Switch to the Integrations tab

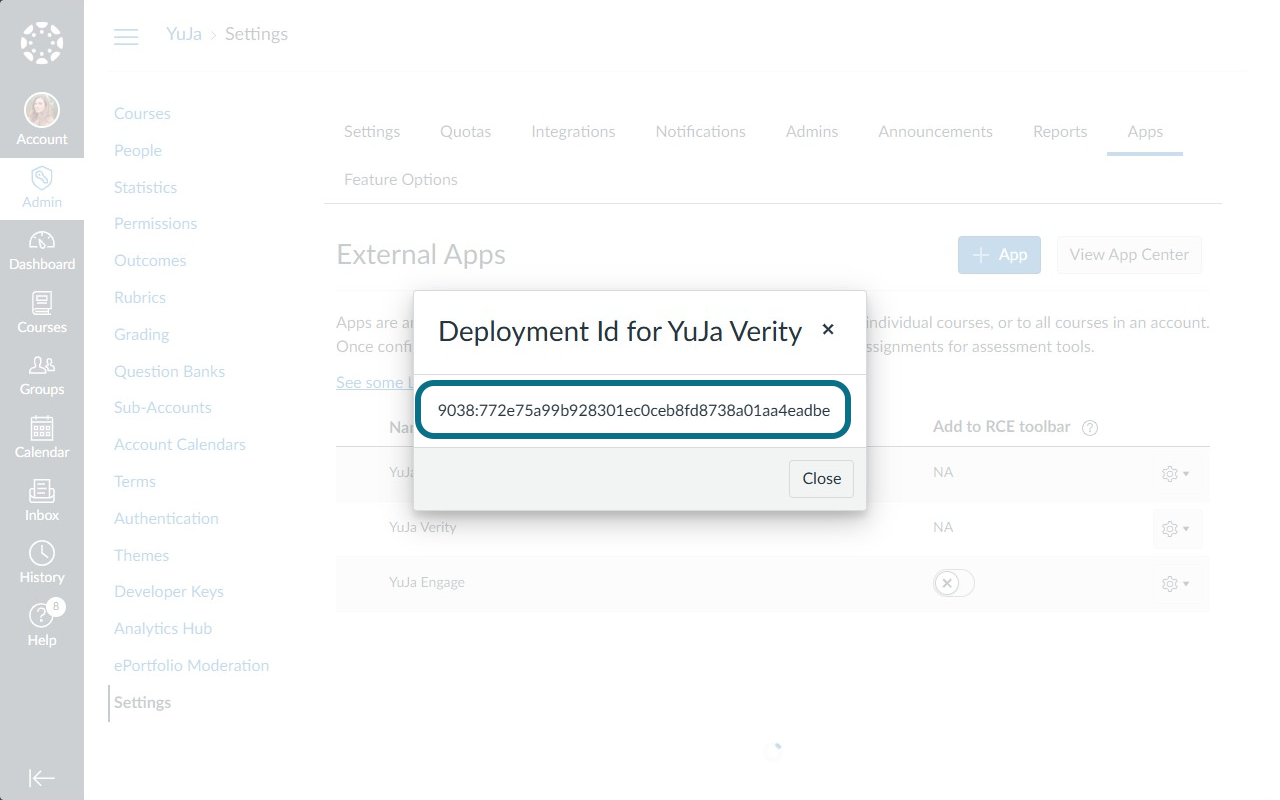point(573,132)
